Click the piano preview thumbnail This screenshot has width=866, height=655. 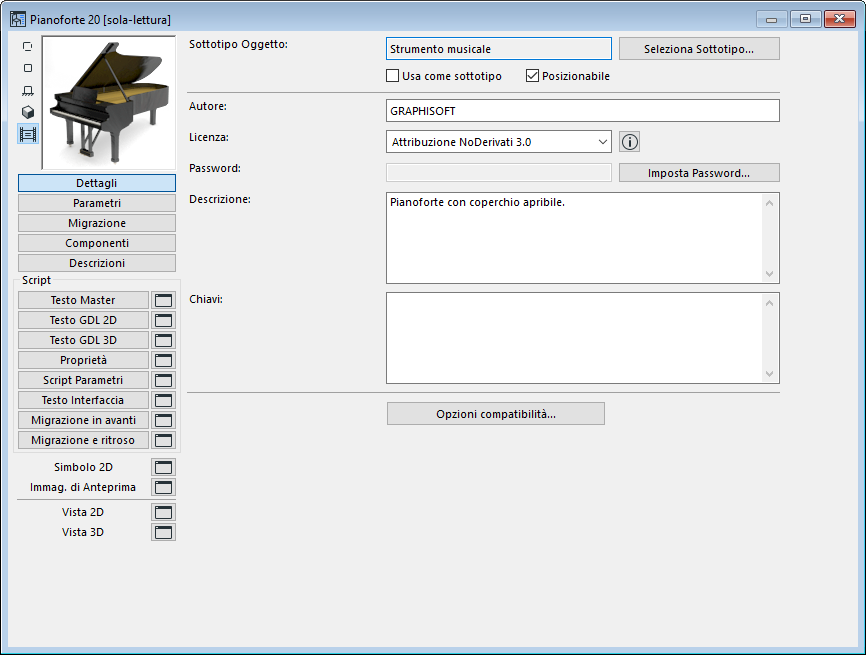point(109,103)
